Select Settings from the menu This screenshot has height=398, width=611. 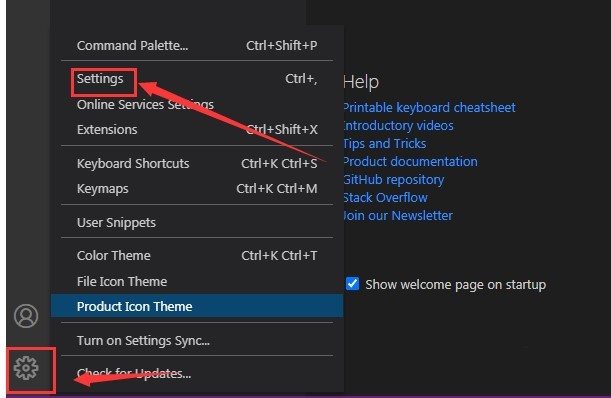pyautogui.click(x=197, y=79)
